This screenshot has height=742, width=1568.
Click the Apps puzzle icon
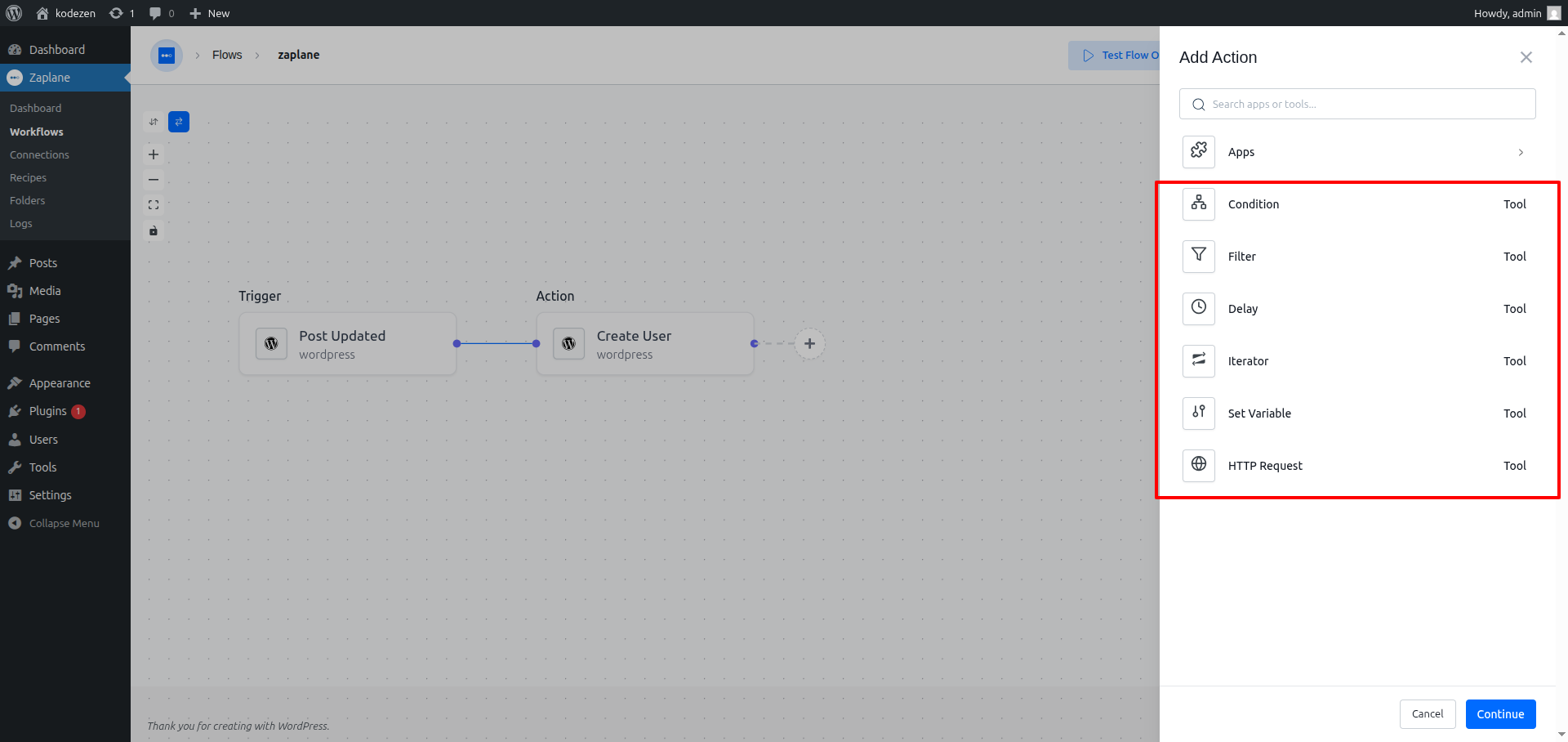coord(1199,151)
